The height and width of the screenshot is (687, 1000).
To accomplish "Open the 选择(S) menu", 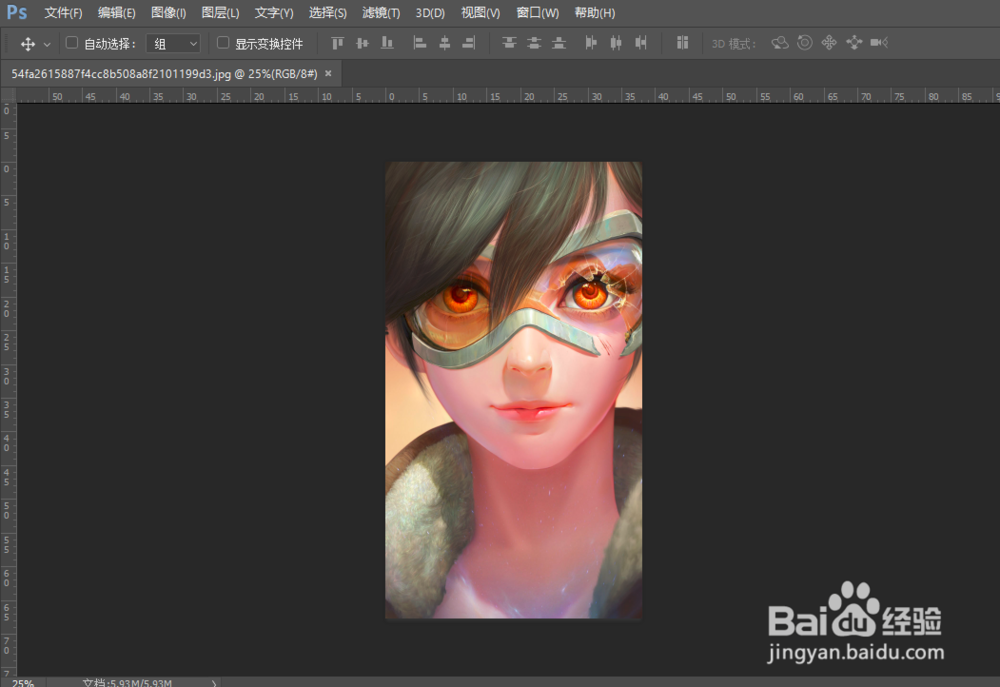I will 327,13.
